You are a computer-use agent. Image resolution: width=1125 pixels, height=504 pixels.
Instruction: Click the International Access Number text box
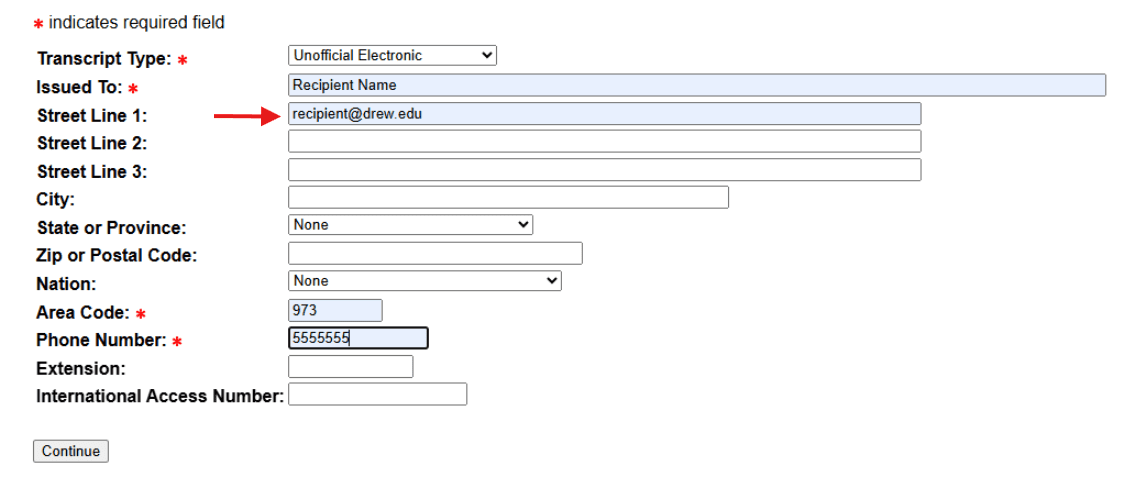377,395
